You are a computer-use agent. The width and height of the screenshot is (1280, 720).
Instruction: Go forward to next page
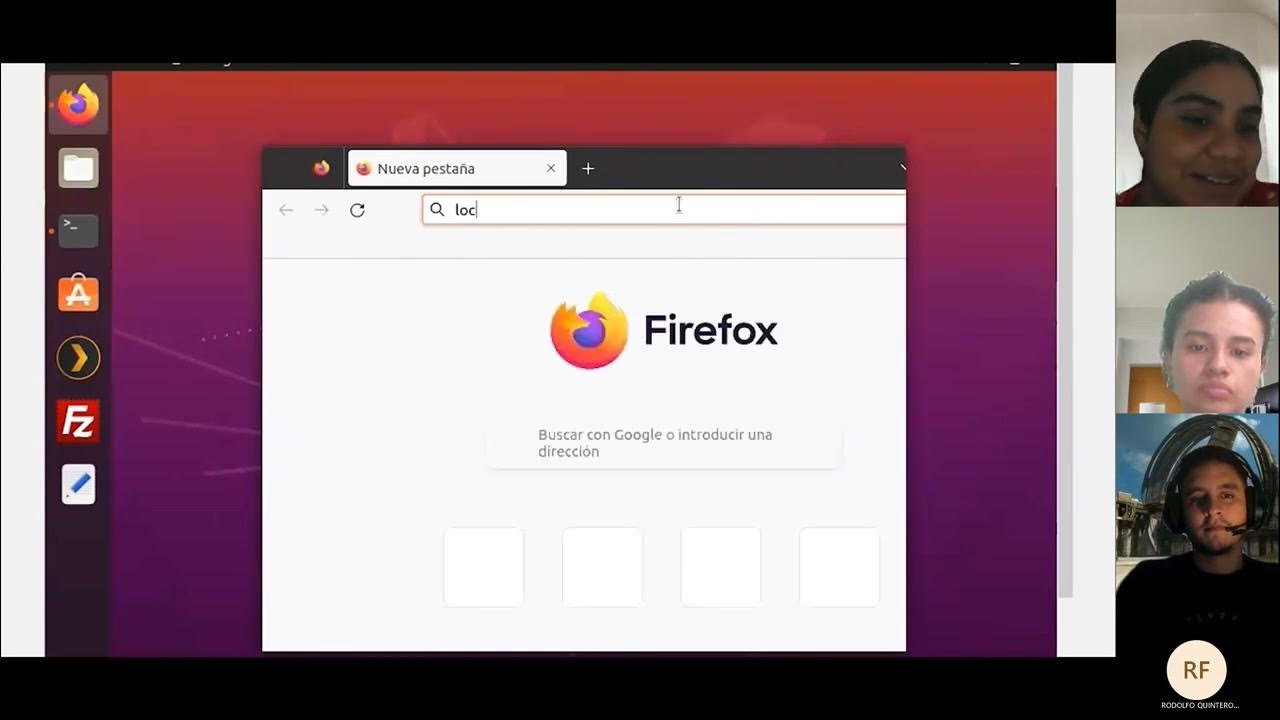point(321,210)
